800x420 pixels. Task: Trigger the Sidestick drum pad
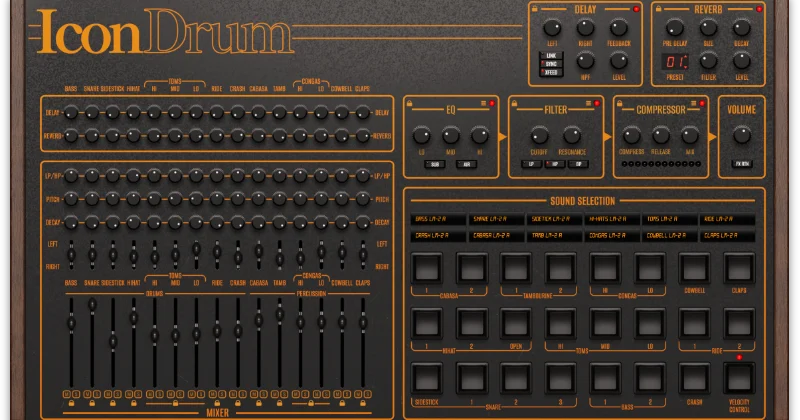point(427,379)
